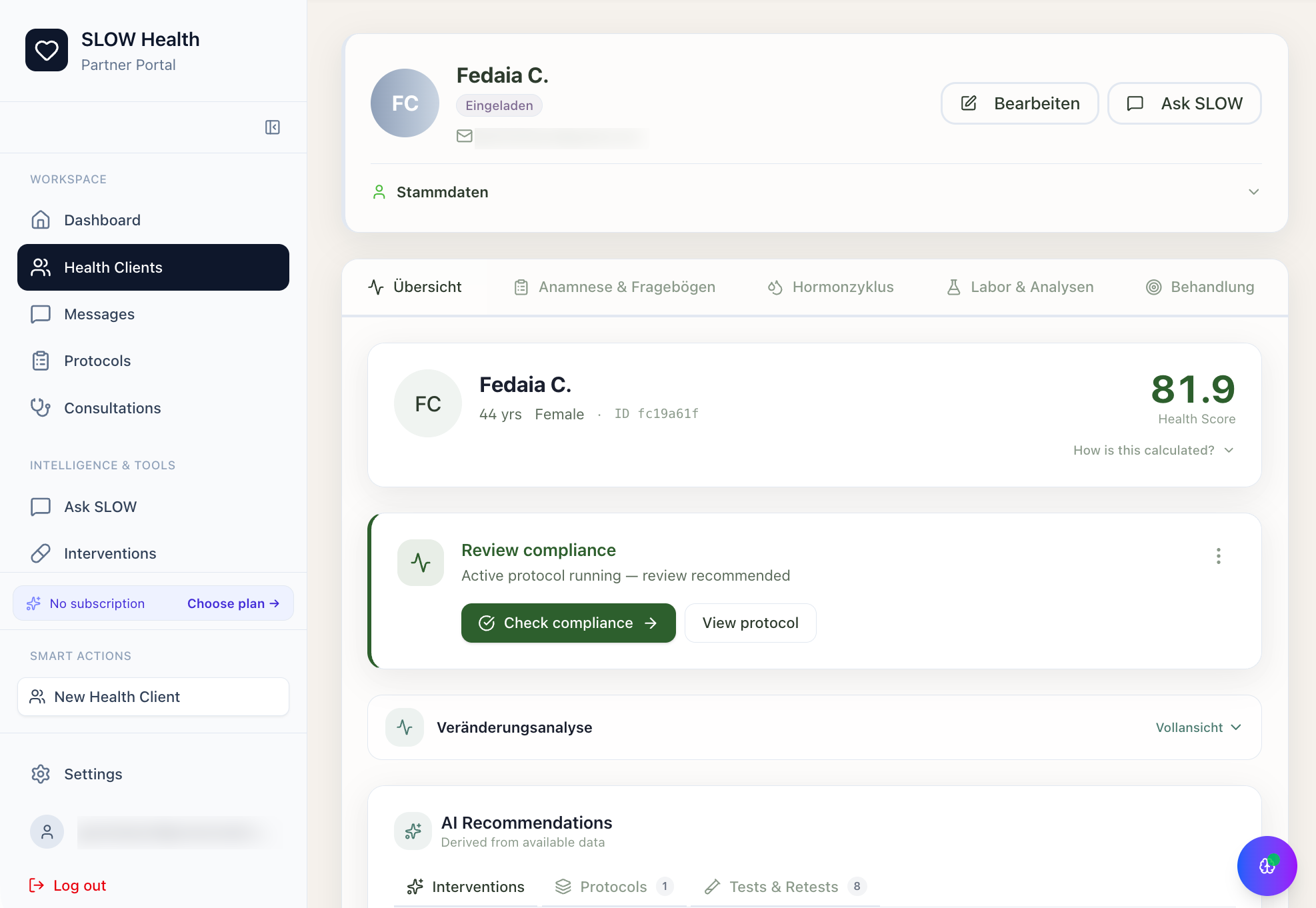Open Interventions in the sidebar
The width and height of the screenshot is (1316, 908).
pos(153,553)
